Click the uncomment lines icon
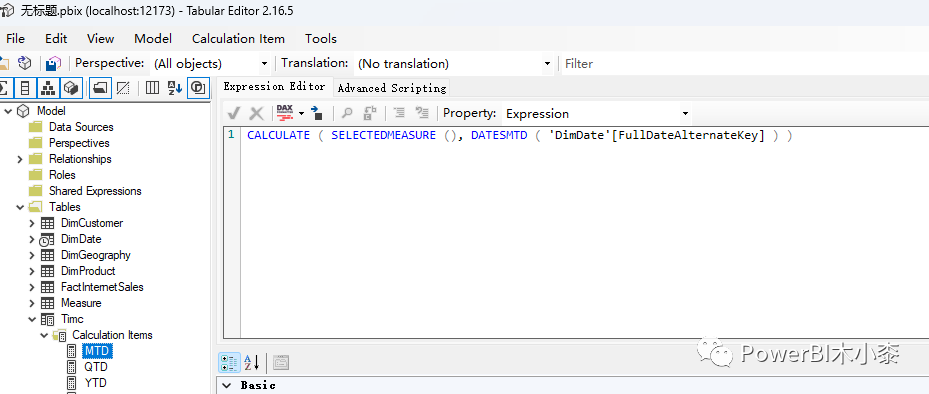 422,113
